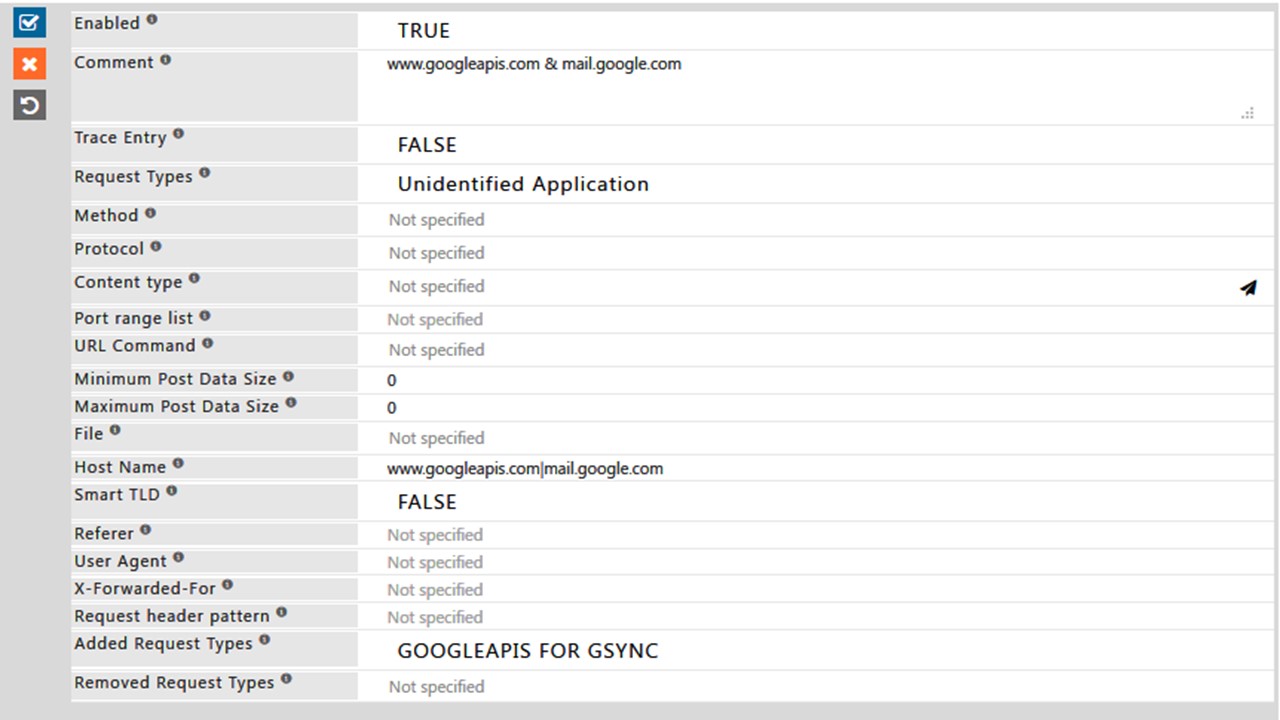Click the paper plane icon beside Content type
Screen dimensions: 1280x720
pos(1248,288)
